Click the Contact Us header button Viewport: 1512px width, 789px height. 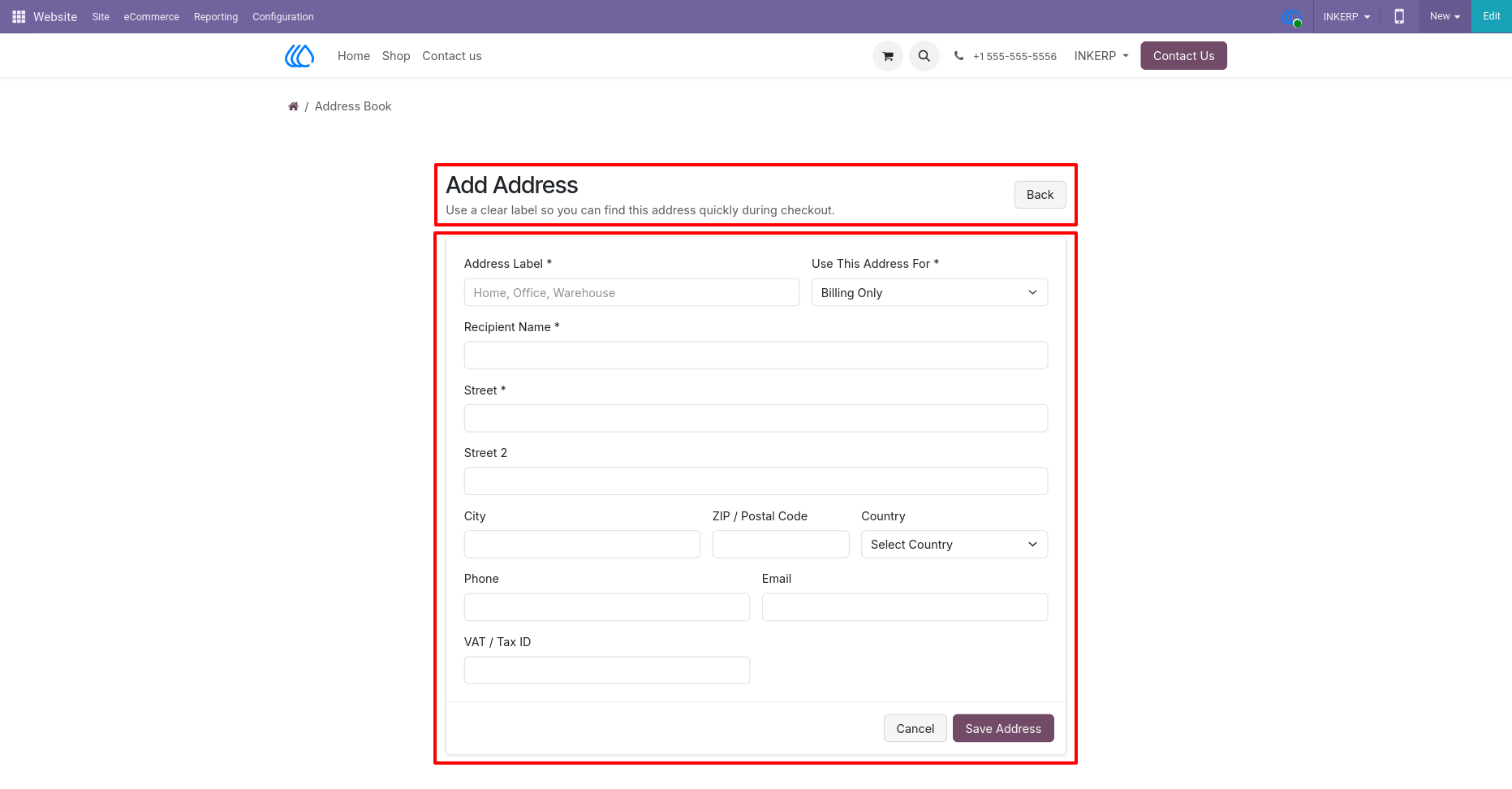tap(1183, 56)
